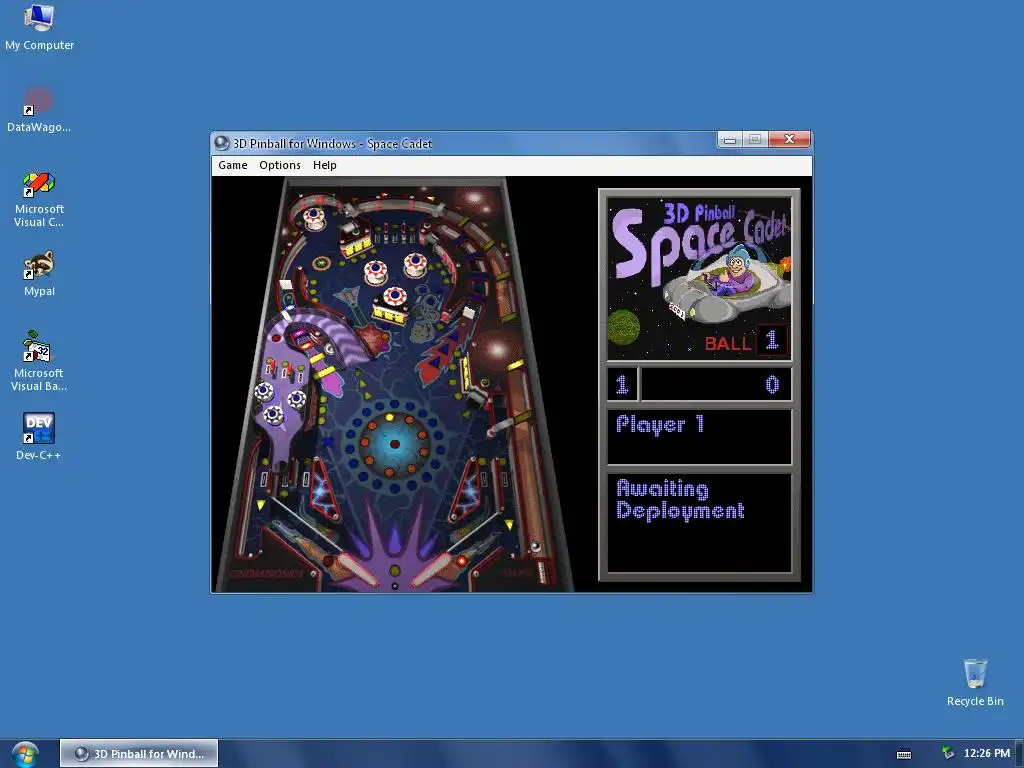Select the Dev-C++ desktop icon
The height and width of the screenshot is (768, 1024).
click(x=39, y=436)
